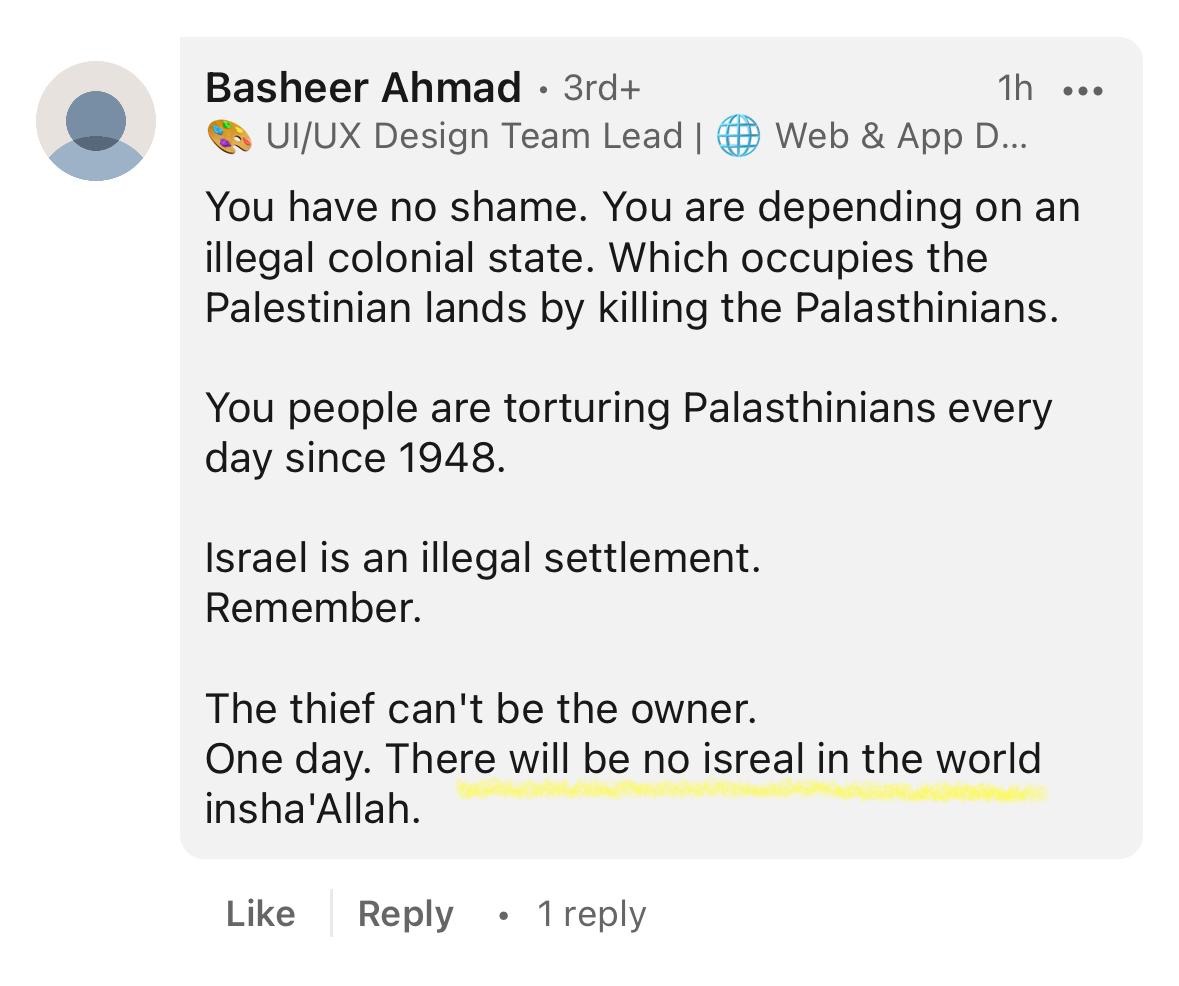Like Basheer Ahmad's comment
Image resolution: width=1179 pixels, height=986 pixels.
point(260,913)
